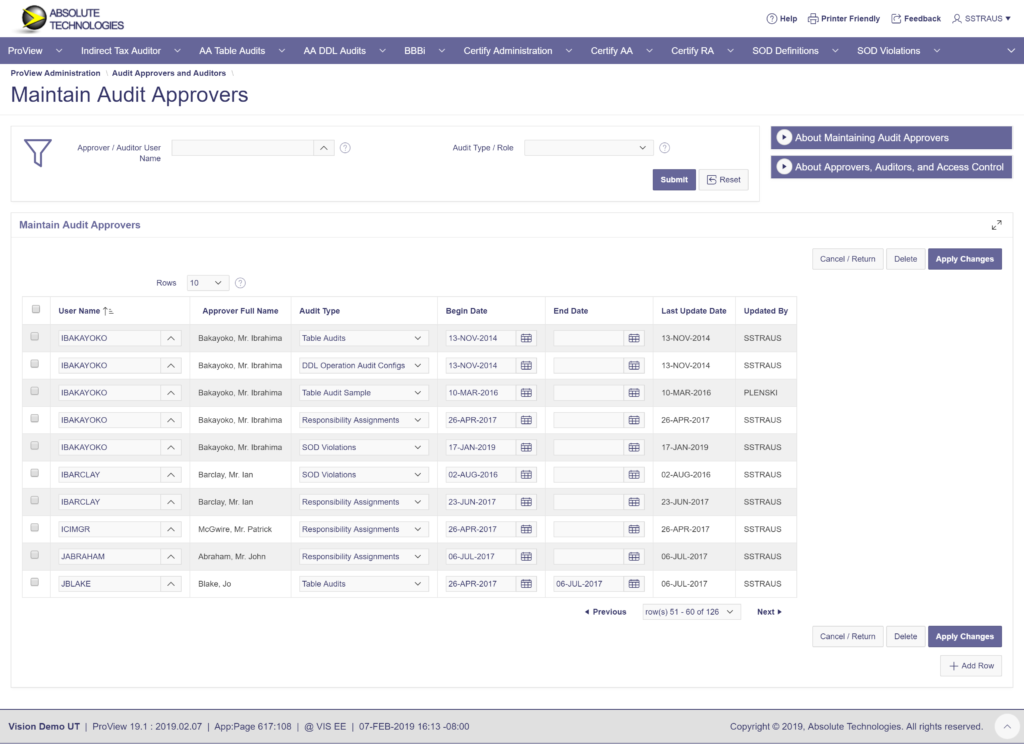Check the JBLAKE row checkbox

click(x=35, y=583)
